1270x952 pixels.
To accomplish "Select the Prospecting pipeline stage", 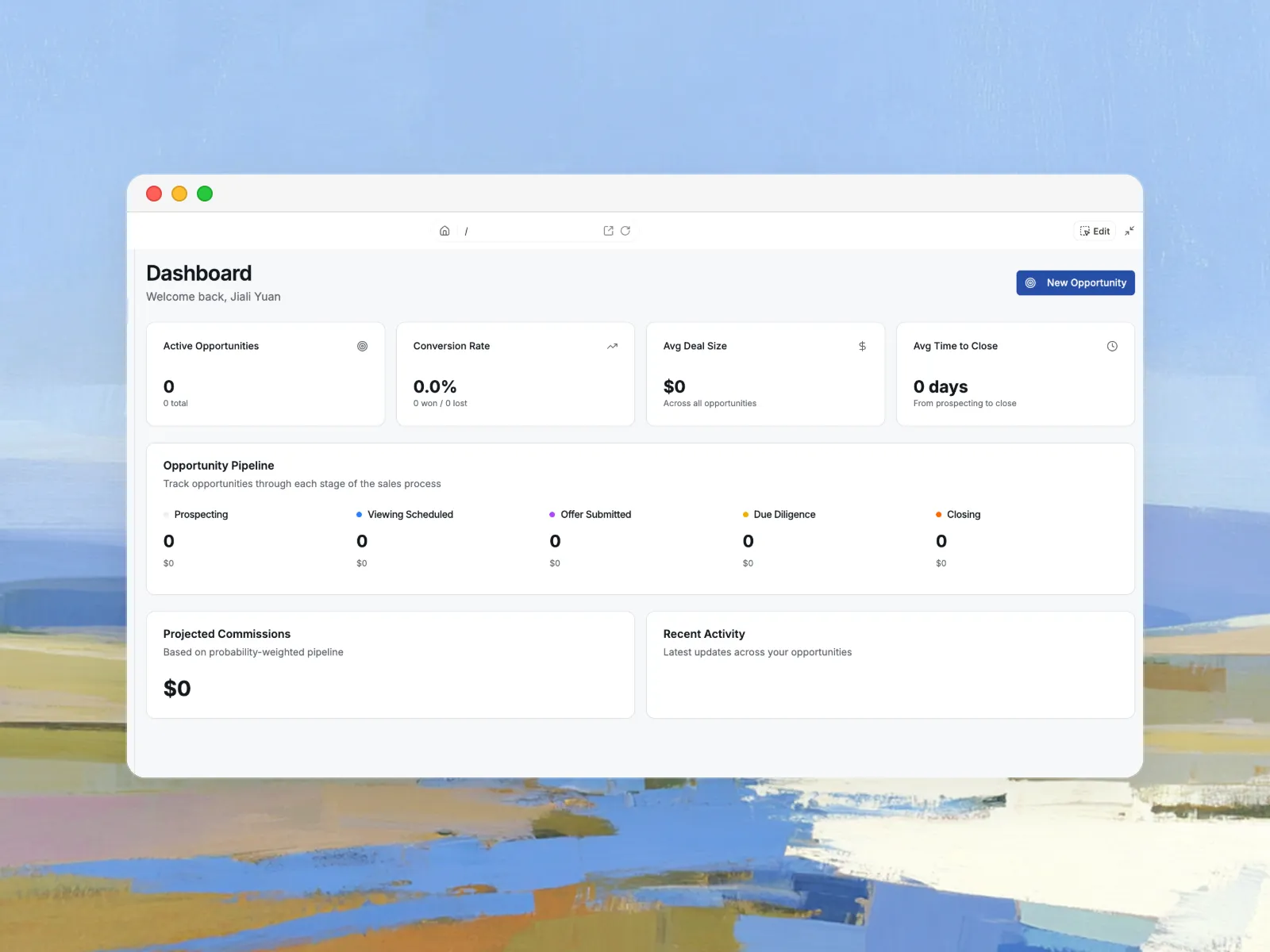I will pos(201,514).
